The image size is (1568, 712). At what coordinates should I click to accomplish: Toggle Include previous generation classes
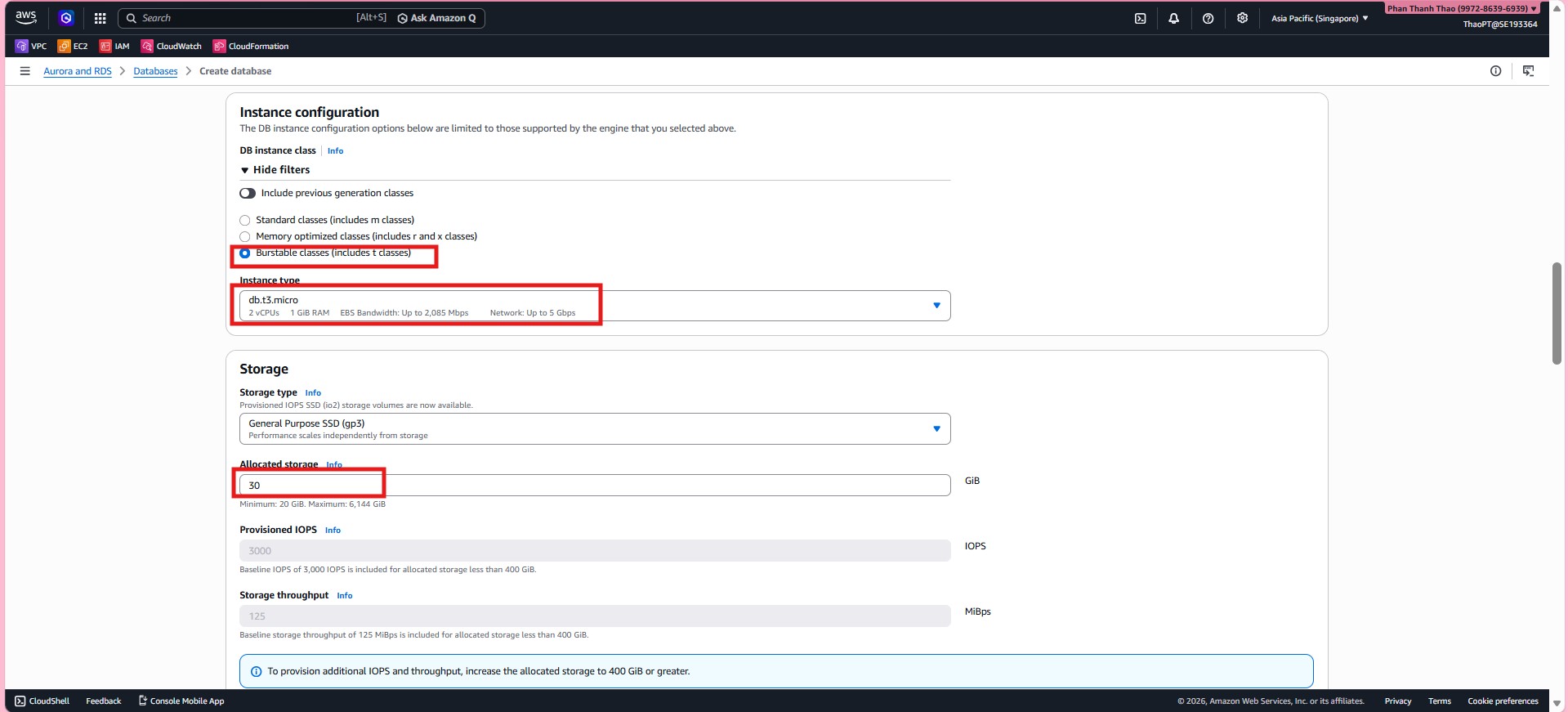coord(248,193)
